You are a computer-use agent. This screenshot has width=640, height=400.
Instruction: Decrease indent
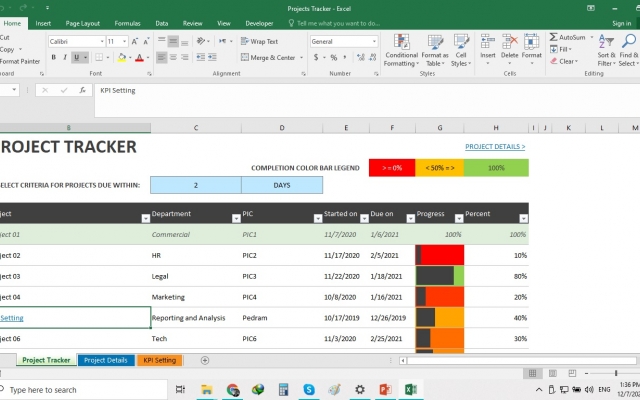click(x=200, y=58)
